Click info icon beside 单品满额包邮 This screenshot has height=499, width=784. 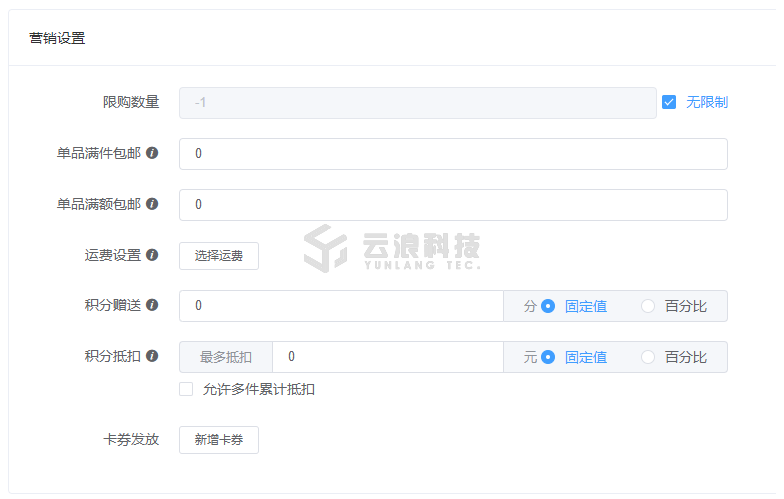pyautogui.click(x=152, y=204)
